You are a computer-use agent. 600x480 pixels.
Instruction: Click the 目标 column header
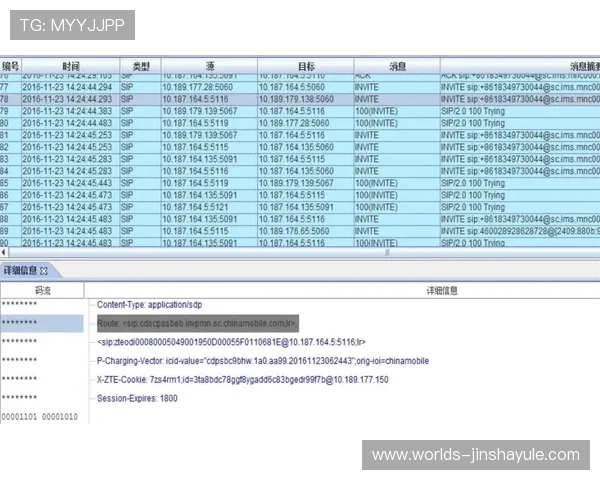coord(305,66)
